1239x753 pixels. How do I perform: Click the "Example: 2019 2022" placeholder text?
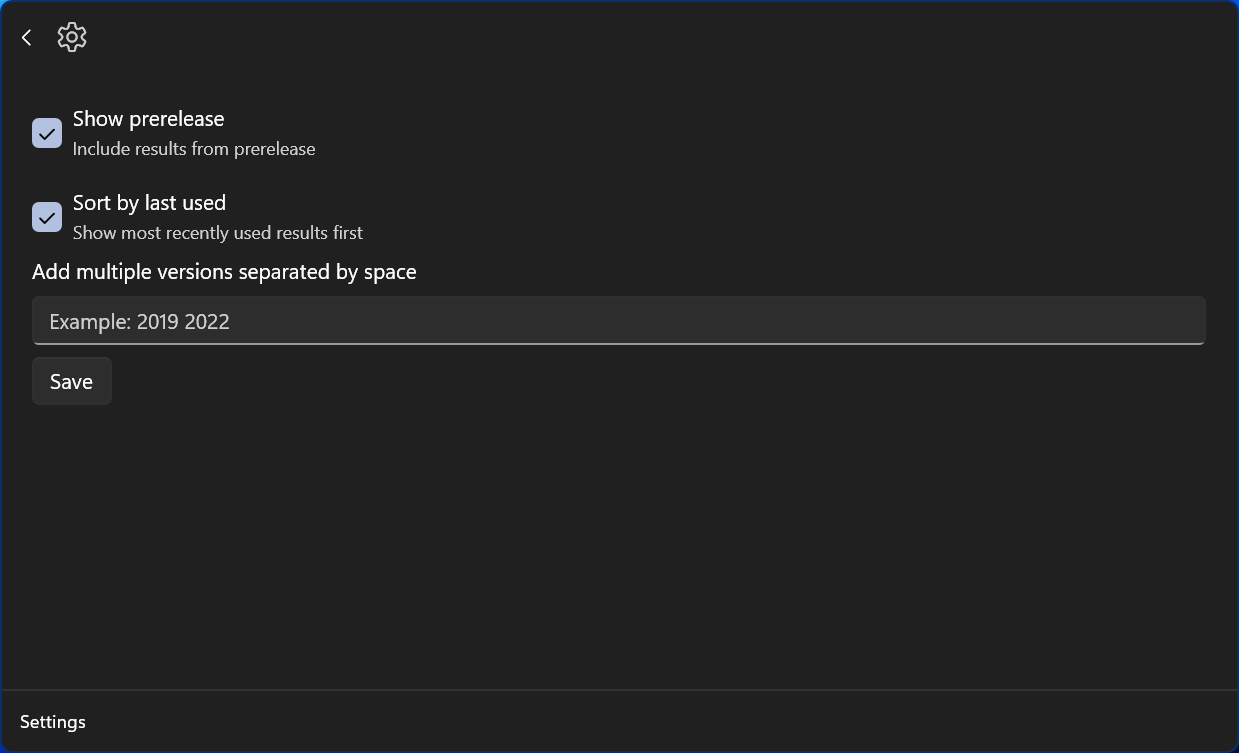point(140,322)
